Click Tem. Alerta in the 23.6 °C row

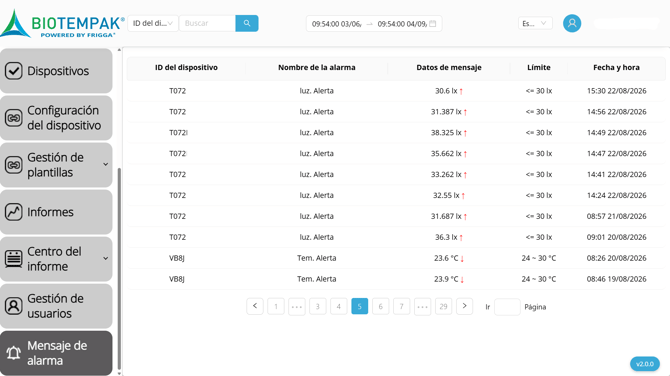[x=317, y=258]
